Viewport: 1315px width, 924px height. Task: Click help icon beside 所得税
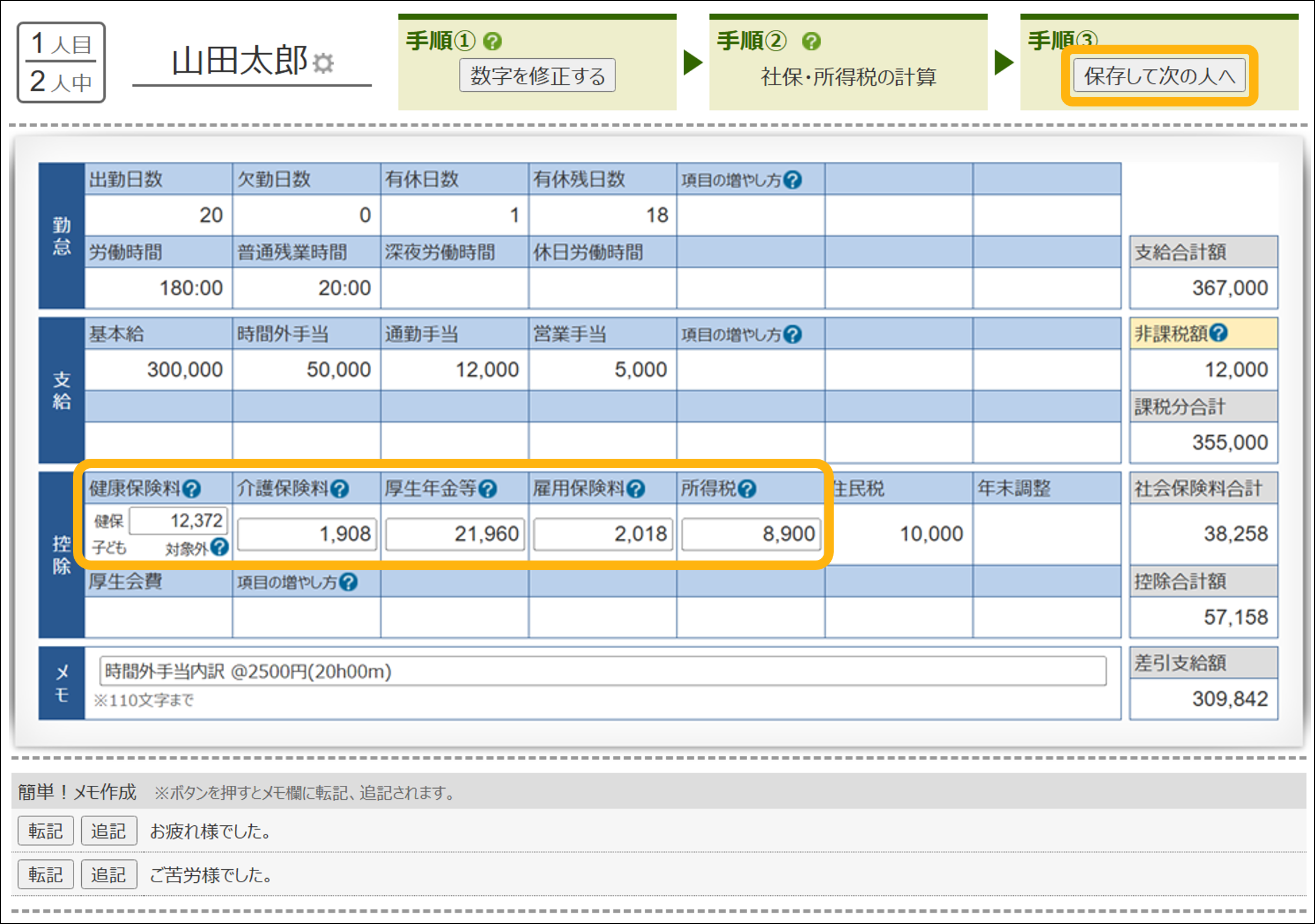coord(747,489)
